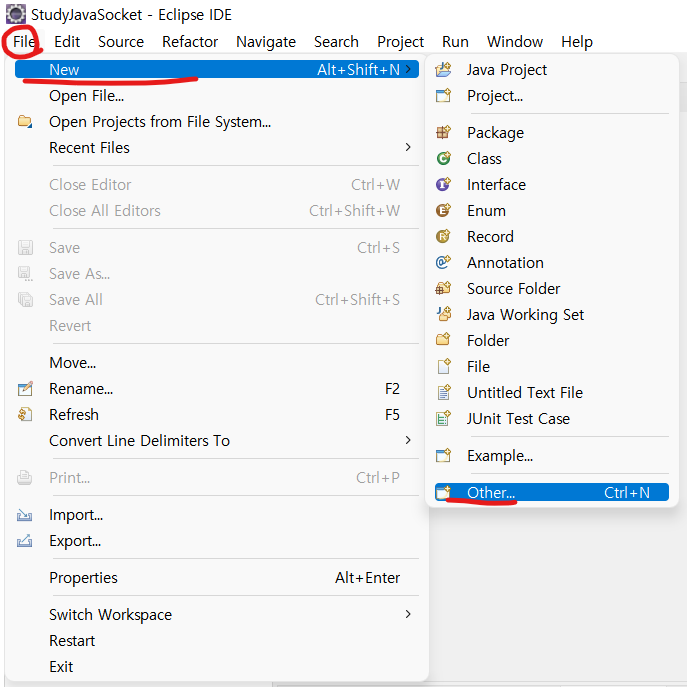Open Properties from File menu

point(217,577)
